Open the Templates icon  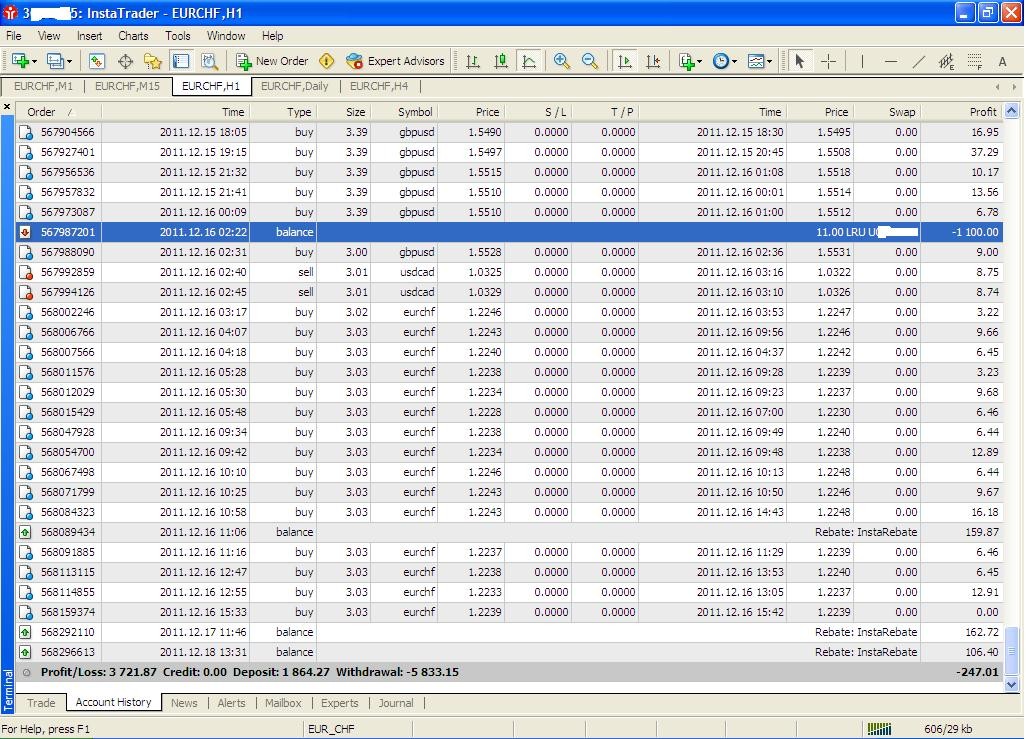click(756, 61)
